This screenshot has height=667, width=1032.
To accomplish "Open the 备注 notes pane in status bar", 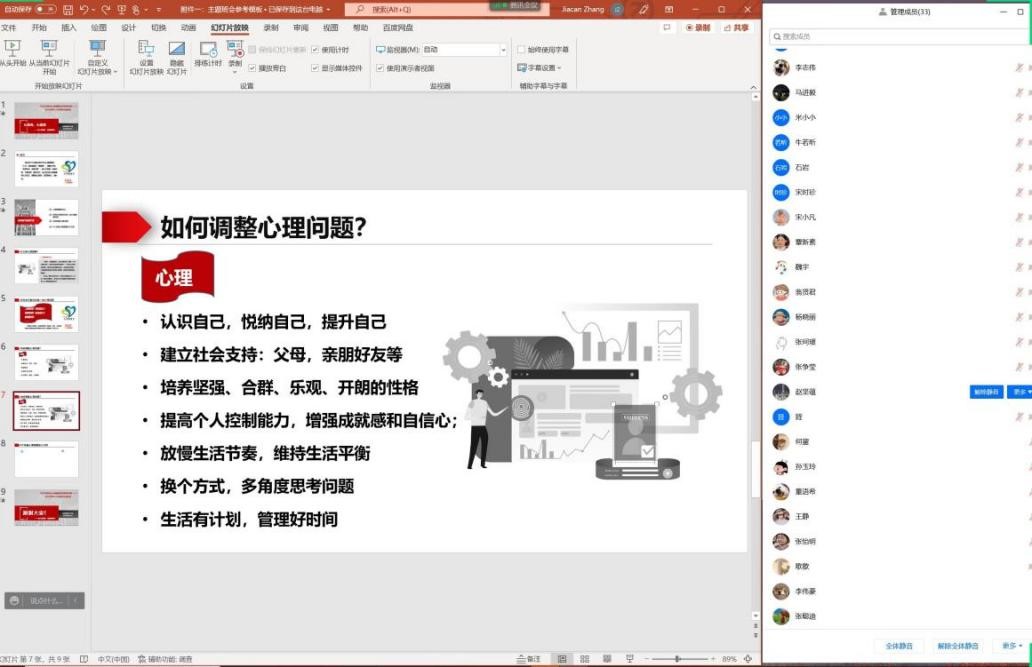I will point(529,659).
